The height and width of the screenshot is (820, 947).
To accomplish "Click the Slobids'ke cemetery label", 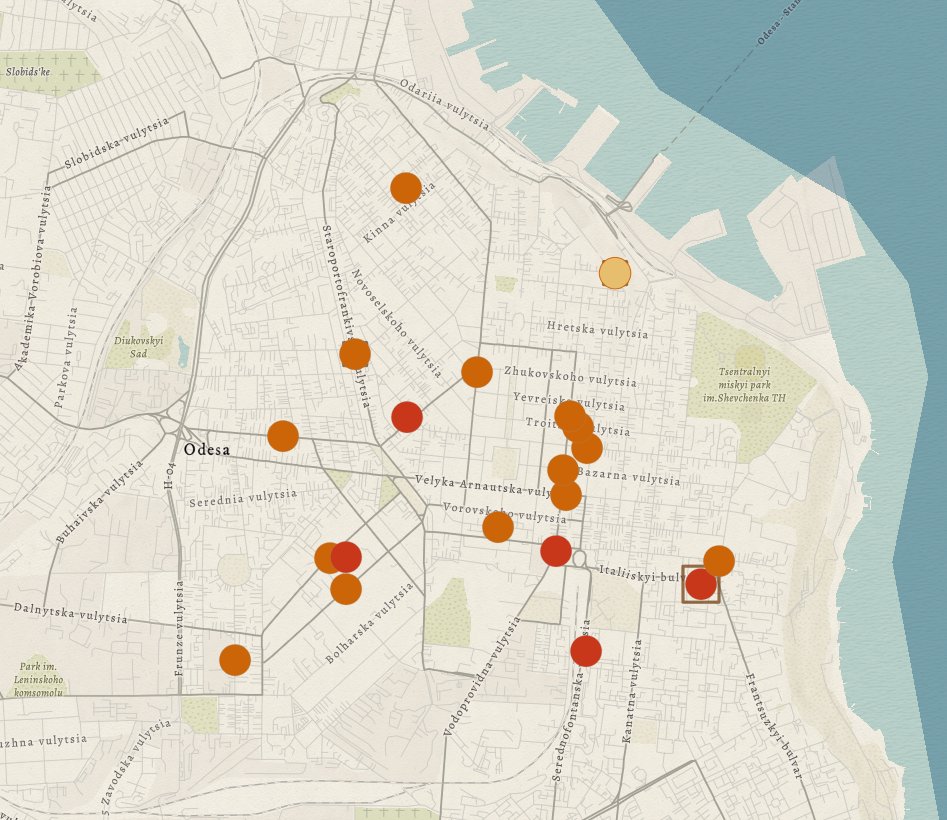I will 28,71.
